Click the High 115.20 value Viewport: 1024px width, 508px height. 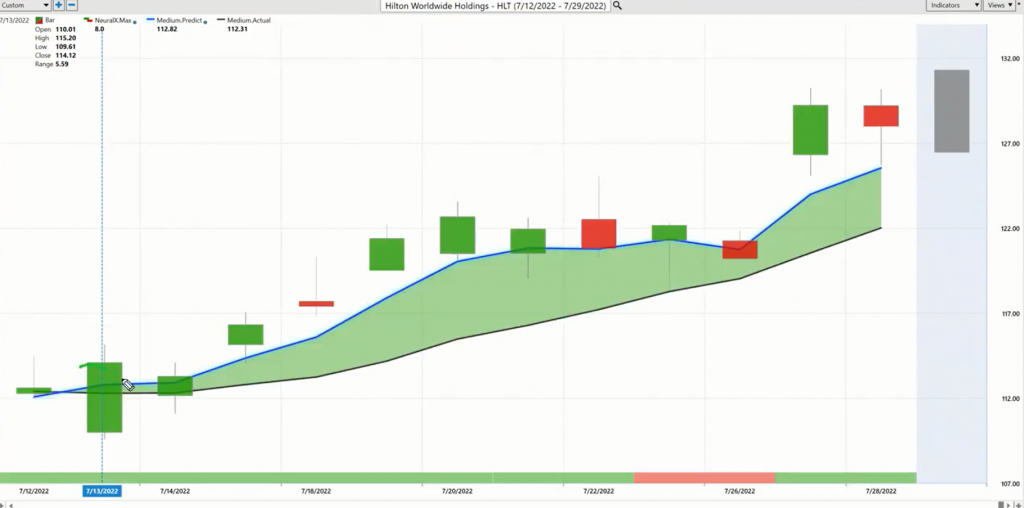coord(66,38)
